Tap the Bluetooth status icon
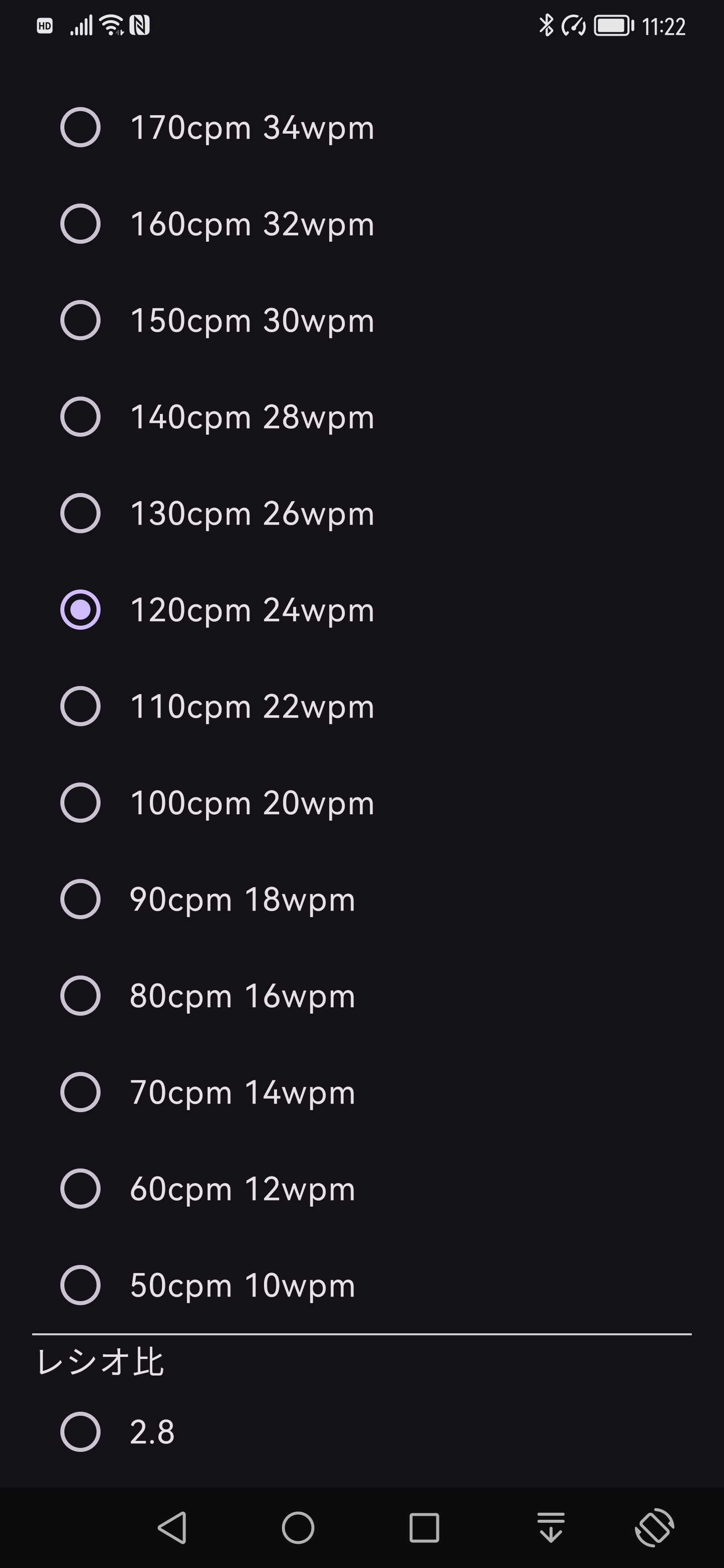The width and height of the screenshot is (724, 1568). click(546, 26)
